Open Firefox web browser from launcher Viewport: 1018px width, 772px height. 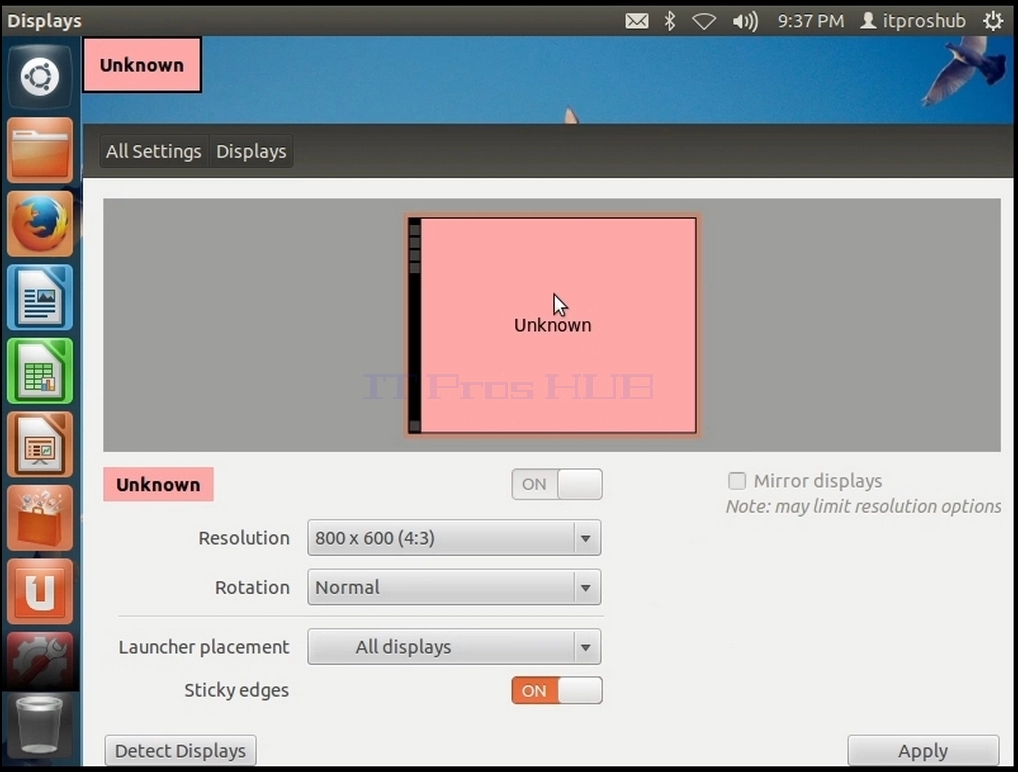click(x=40, y=224)
